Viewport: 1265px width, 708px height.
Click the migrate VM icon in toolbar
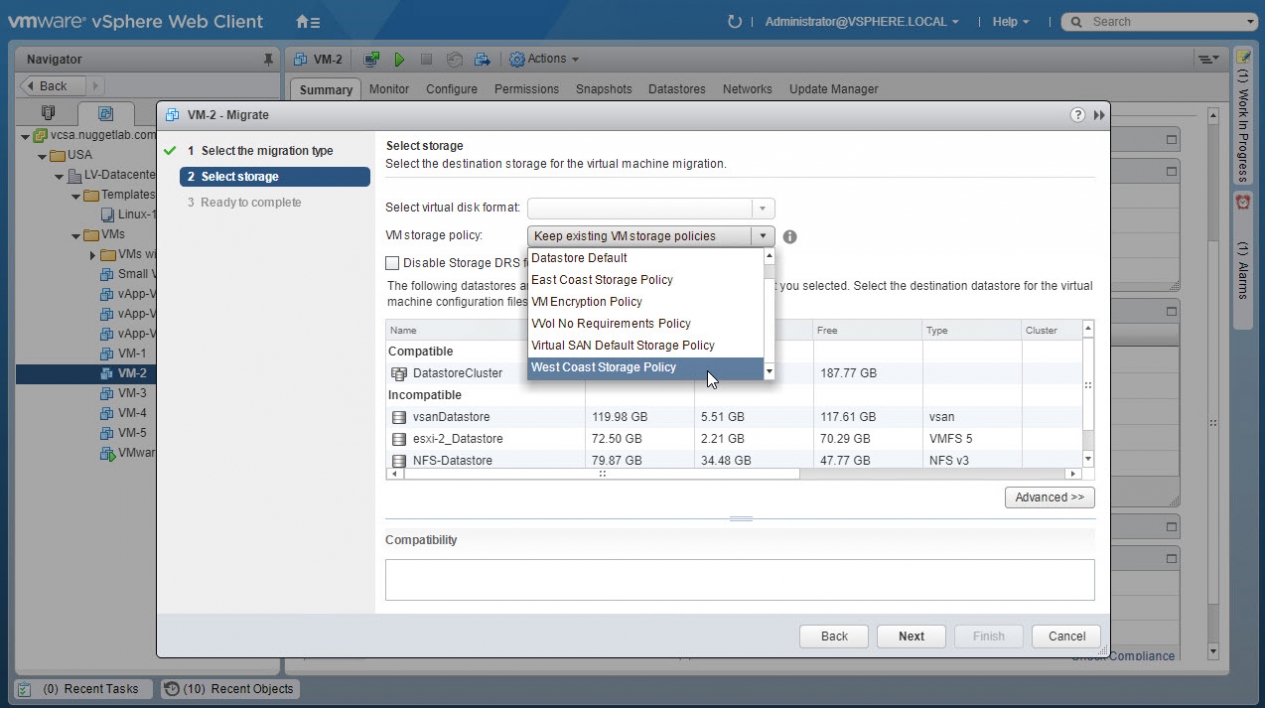(x=482, y=60)
